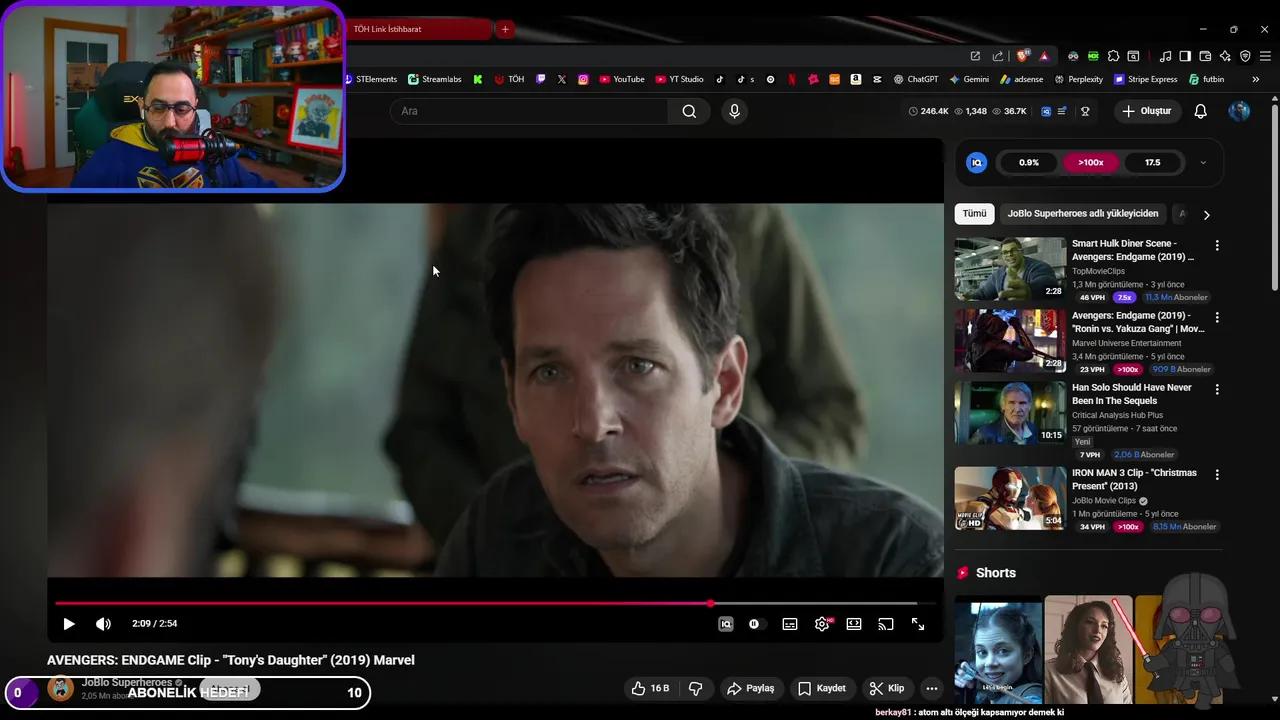Toggle the browser sidebar panel icon
Screen dimensions: 1280x720
(1185, 56)
